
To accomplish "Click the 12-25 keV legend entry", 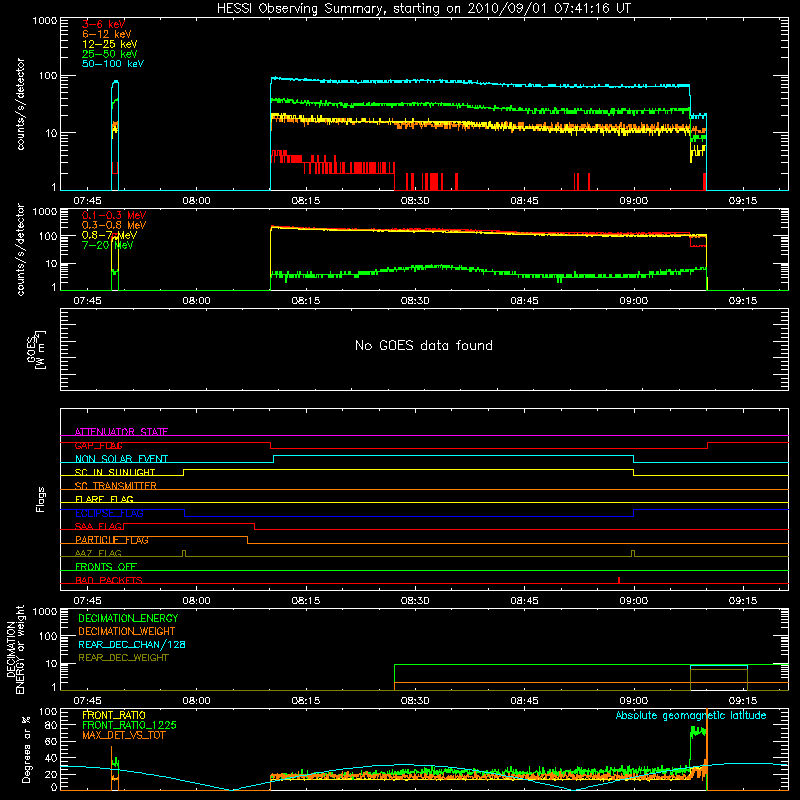I will [x=110, y=44].
